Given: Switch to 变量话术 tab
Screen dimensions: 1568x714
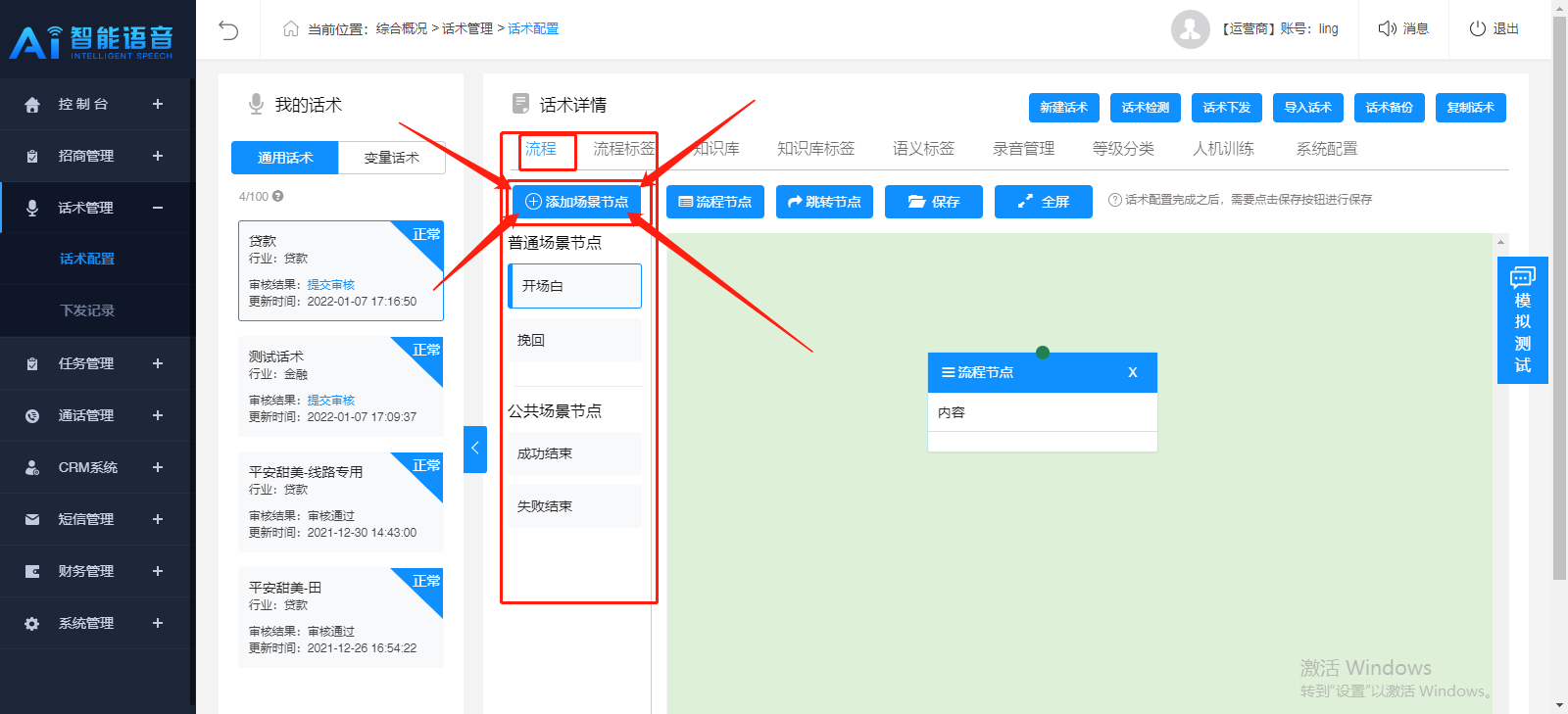Looking at the screenshot, I should click(x=392, y=158).
